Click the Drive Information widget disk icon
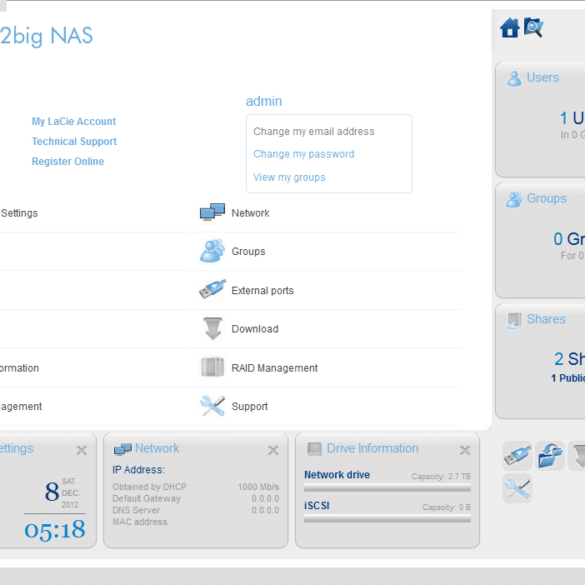 pyautogui.click(x=314, y=449)
